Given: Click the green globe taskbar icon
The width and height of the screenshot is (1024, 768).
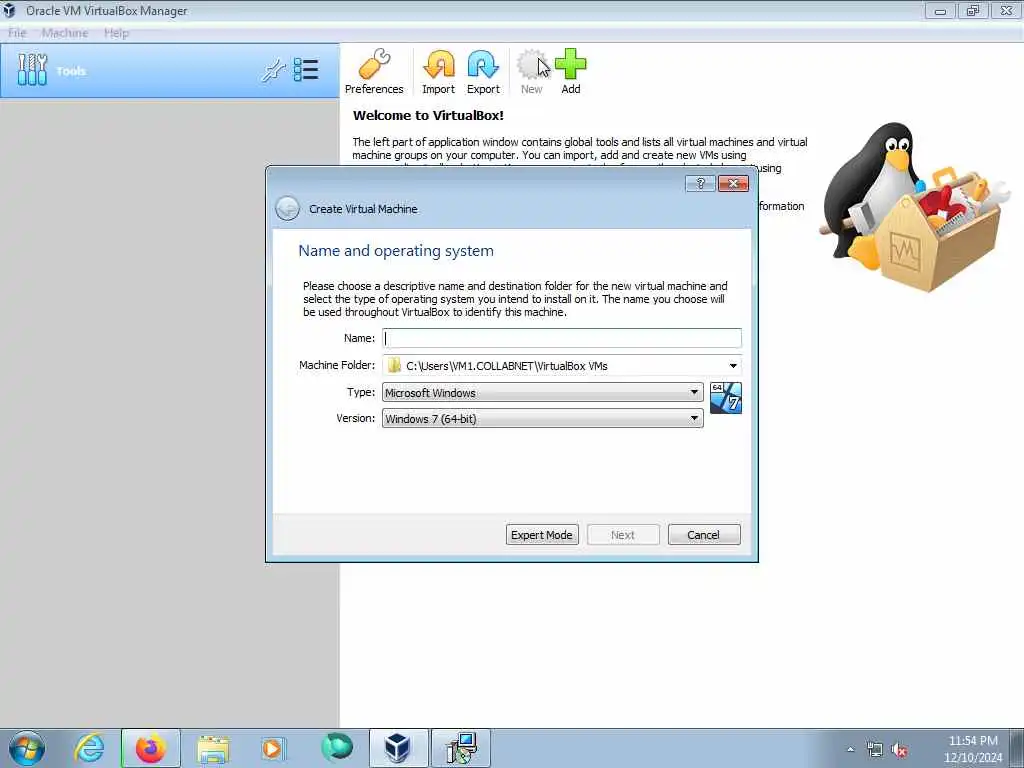Looking at the screenshot, I should pyautogui.click(x=337, y=747).
